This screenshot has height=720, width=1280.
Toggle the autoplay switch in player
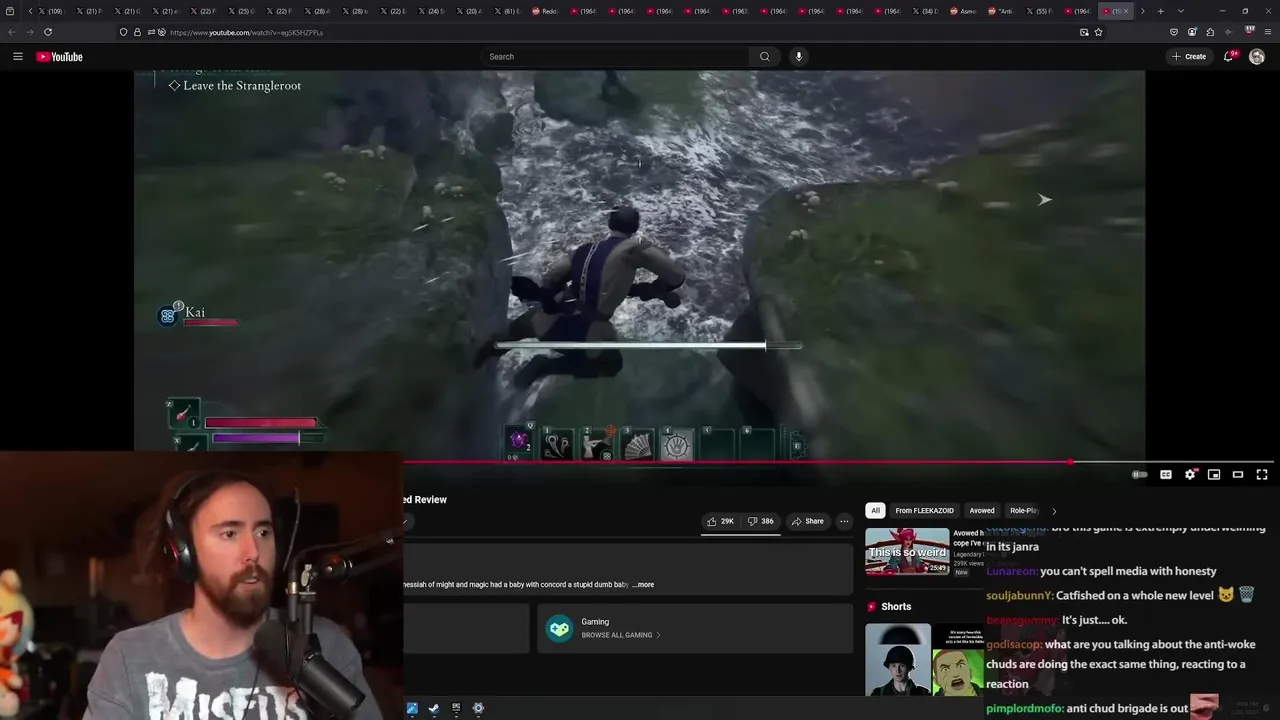click(x=1140, y=475)
